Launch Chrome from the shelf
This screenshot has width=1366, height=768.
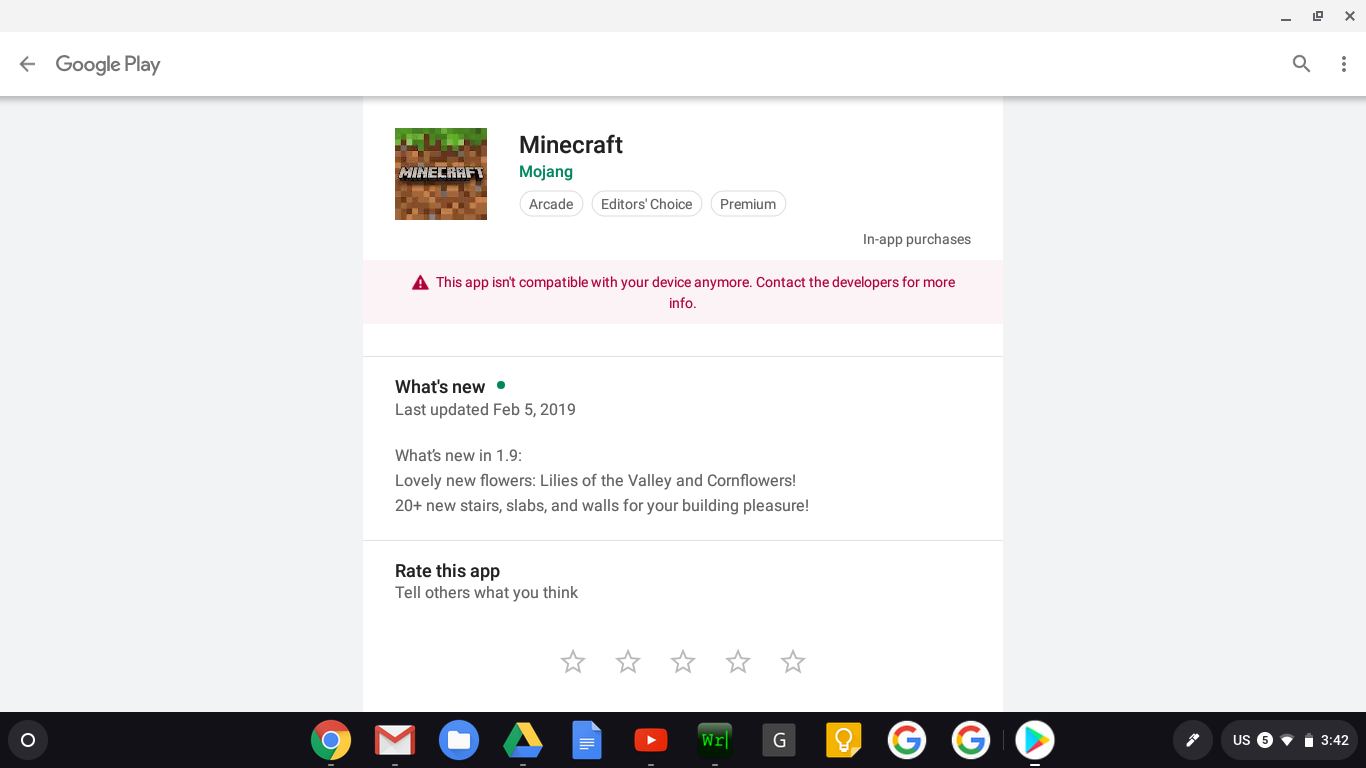pyautogui.click(x=331, y=740)
